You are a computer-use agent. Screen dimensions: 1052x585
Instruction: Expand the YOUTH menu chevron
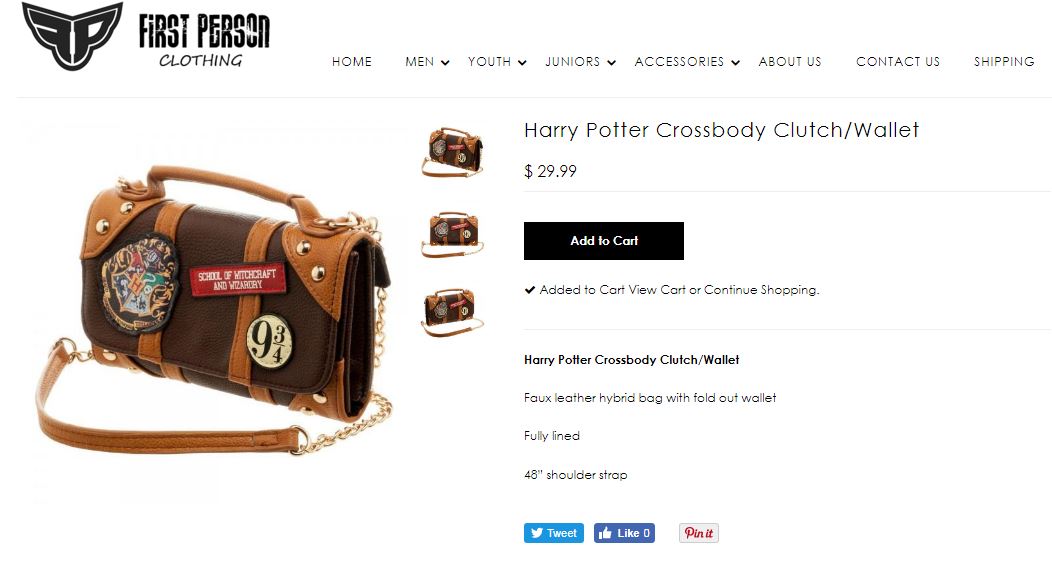coord(523,62)
